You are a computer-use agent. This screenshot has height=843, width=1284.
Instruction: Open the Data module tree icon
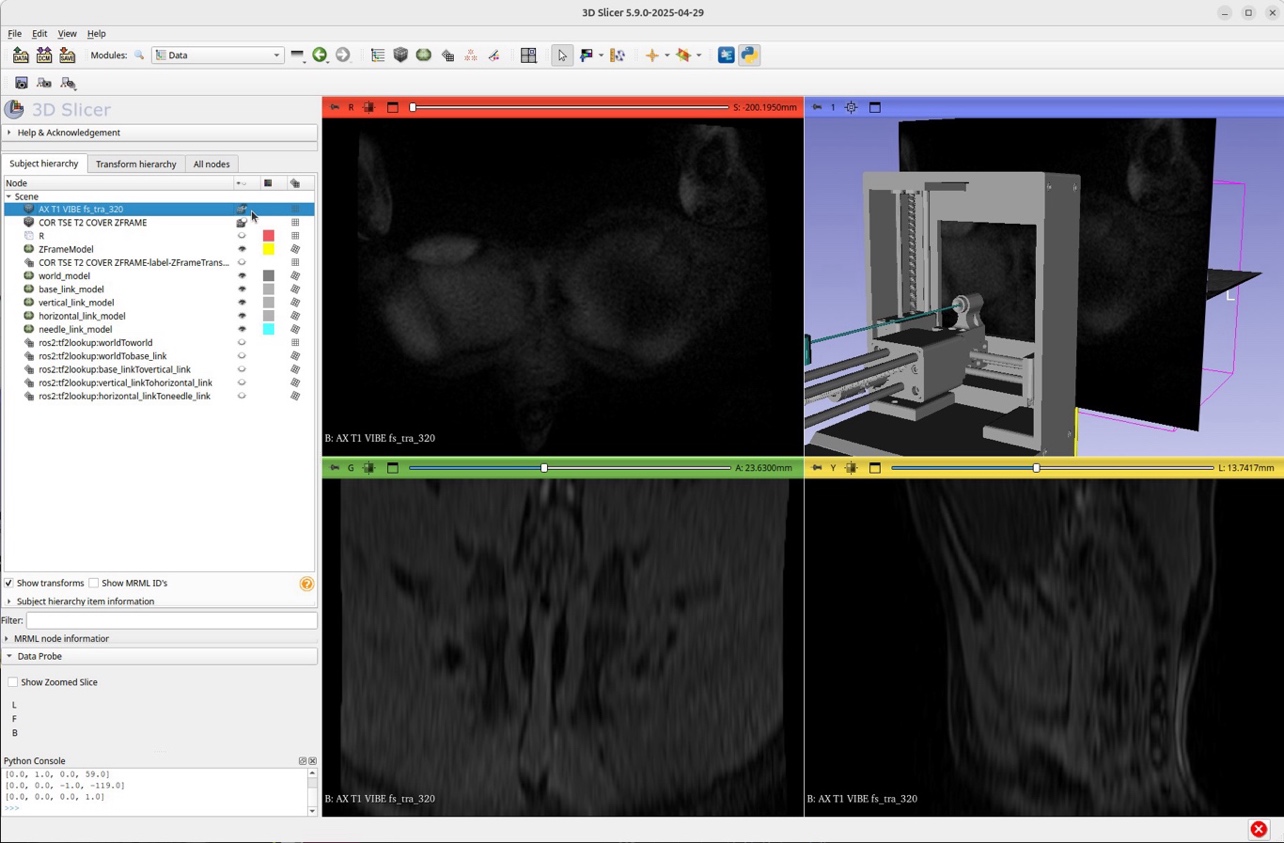coord(377,55)
